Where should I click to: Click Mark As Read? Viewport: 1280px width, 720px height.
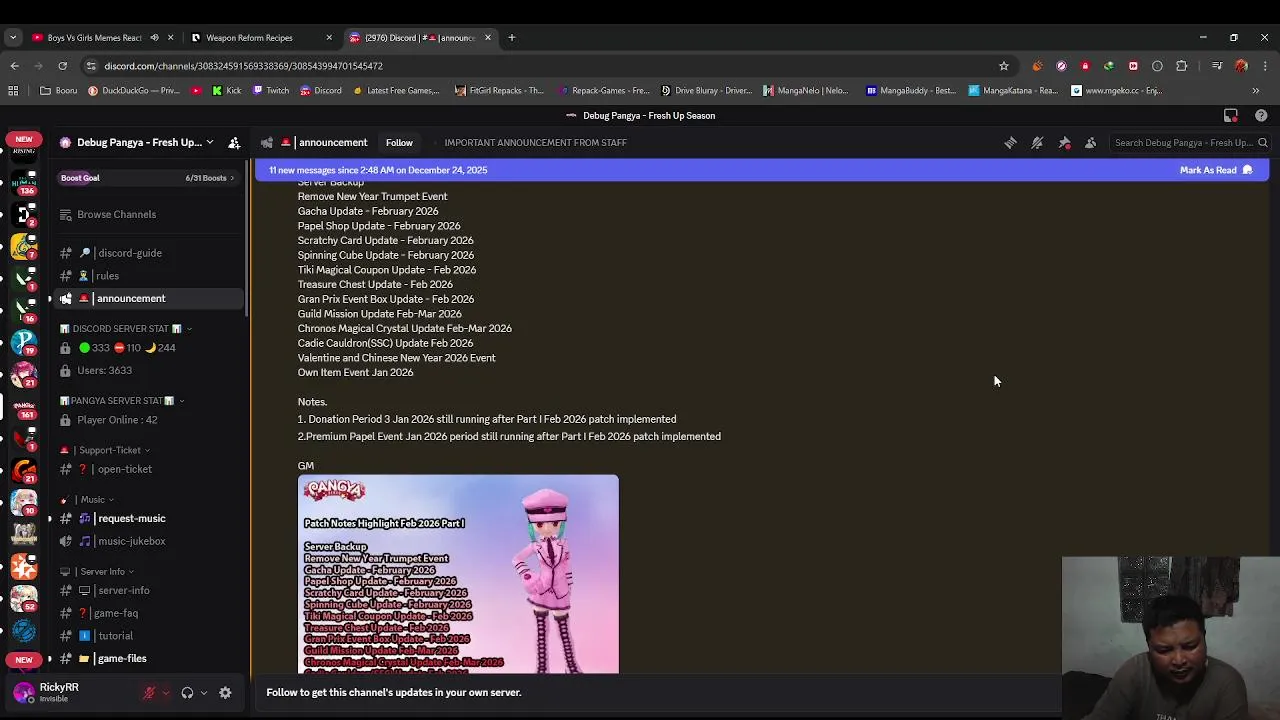coord(1216,170)
